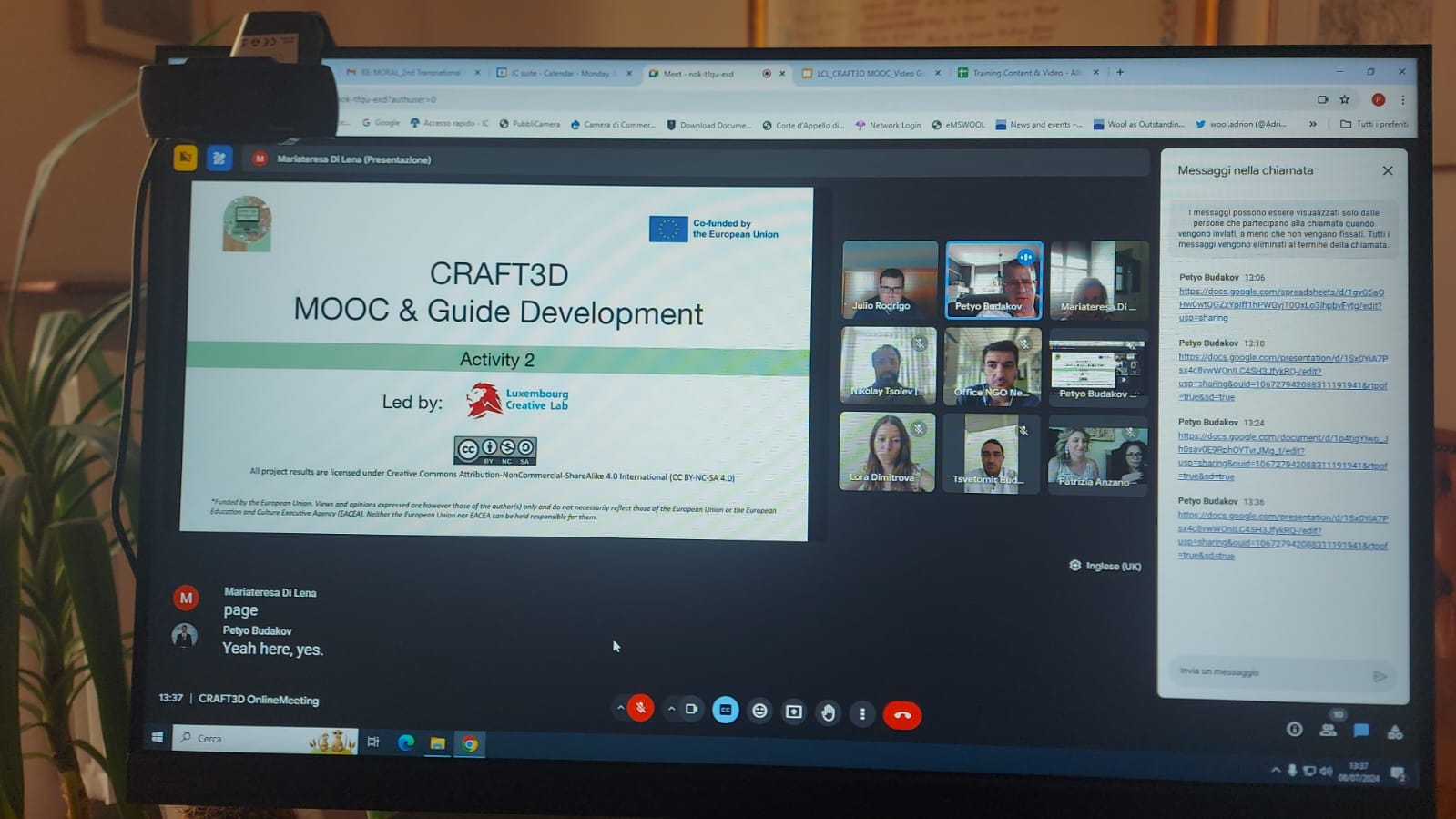This screenshot has width=1456, height=819.
Task: Open News and events bookmark
Action: [x=1039, y=125]
